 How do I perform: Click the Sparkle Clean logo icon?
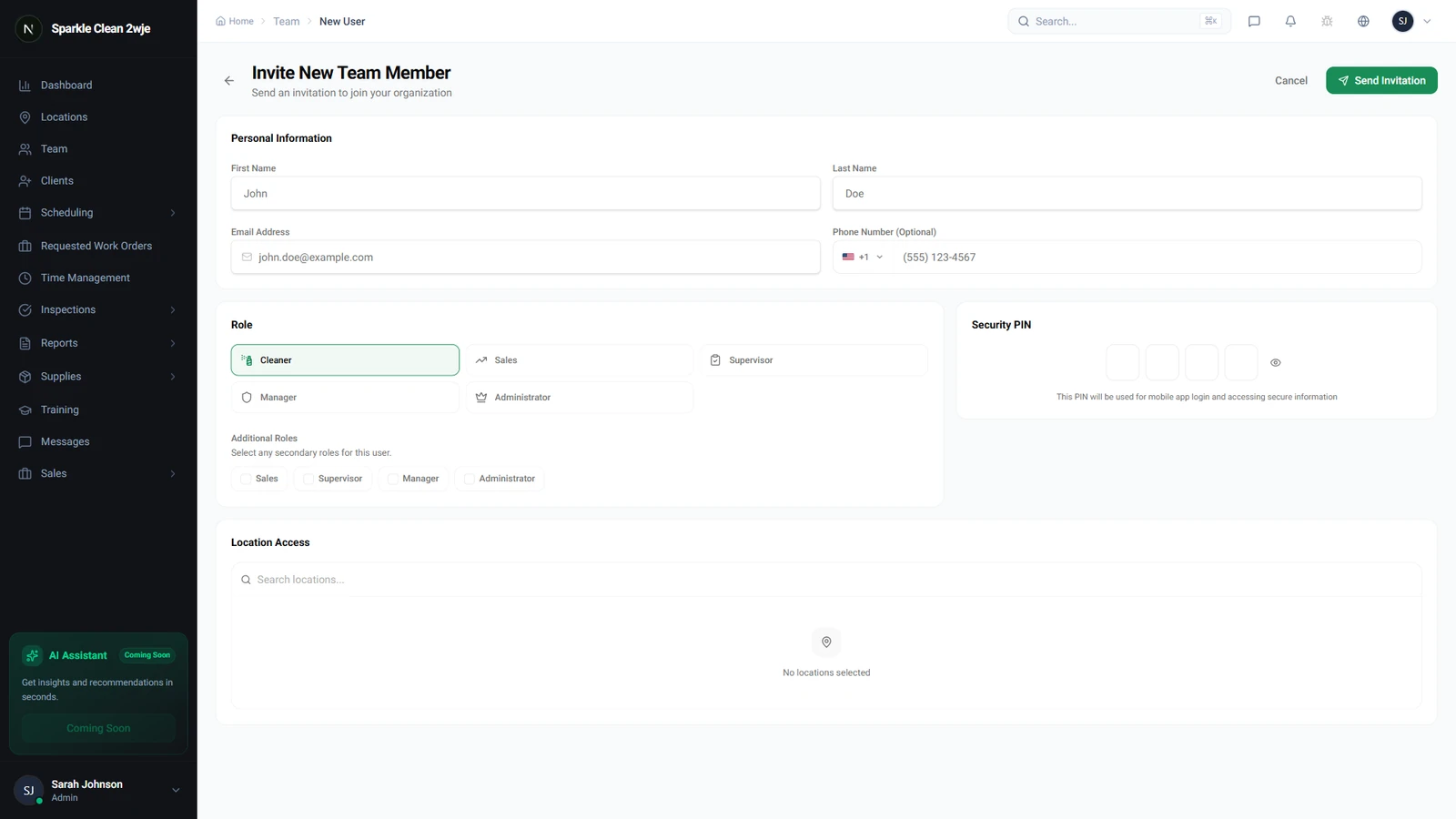[28, 29]
